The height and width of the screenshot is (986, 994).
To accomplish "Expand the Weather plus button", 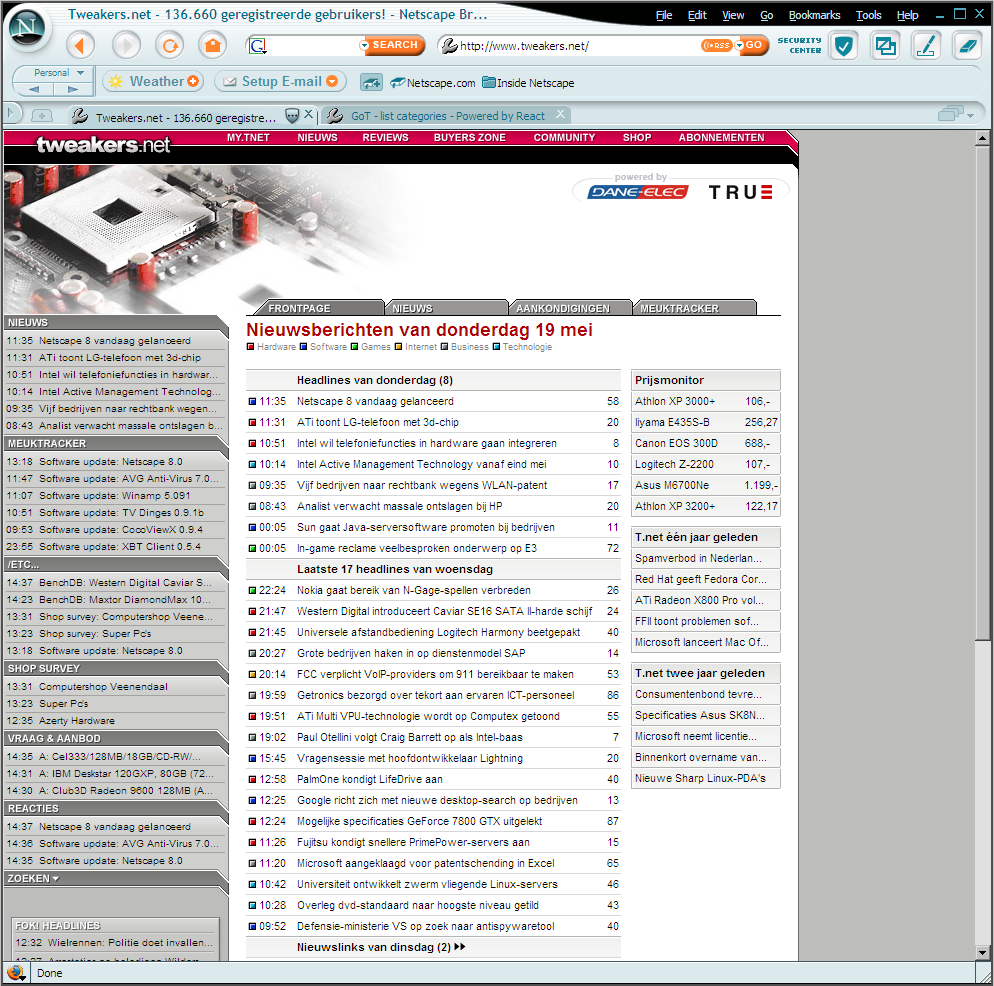I will 193,81.
